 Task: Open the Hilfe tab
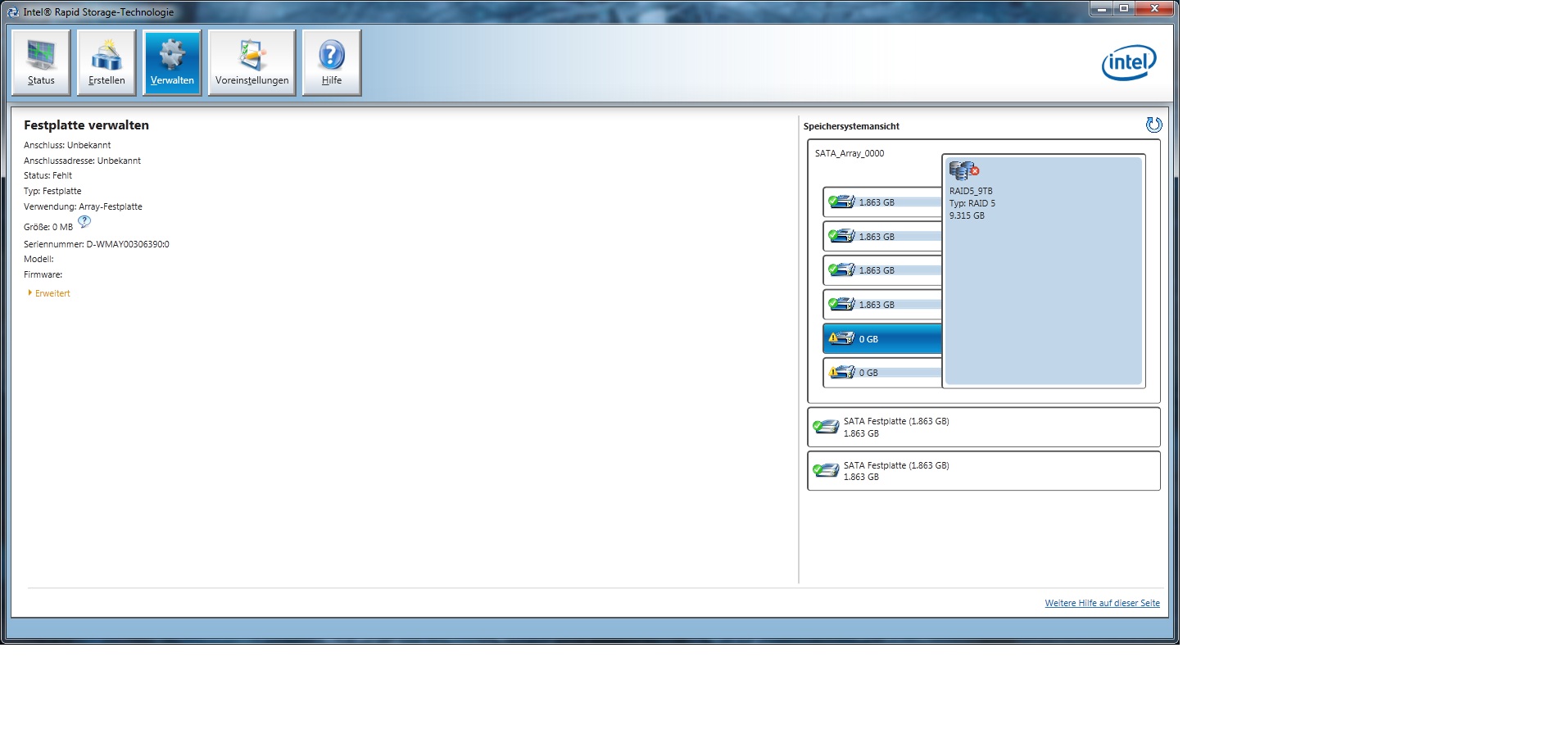tap(332, 63)
